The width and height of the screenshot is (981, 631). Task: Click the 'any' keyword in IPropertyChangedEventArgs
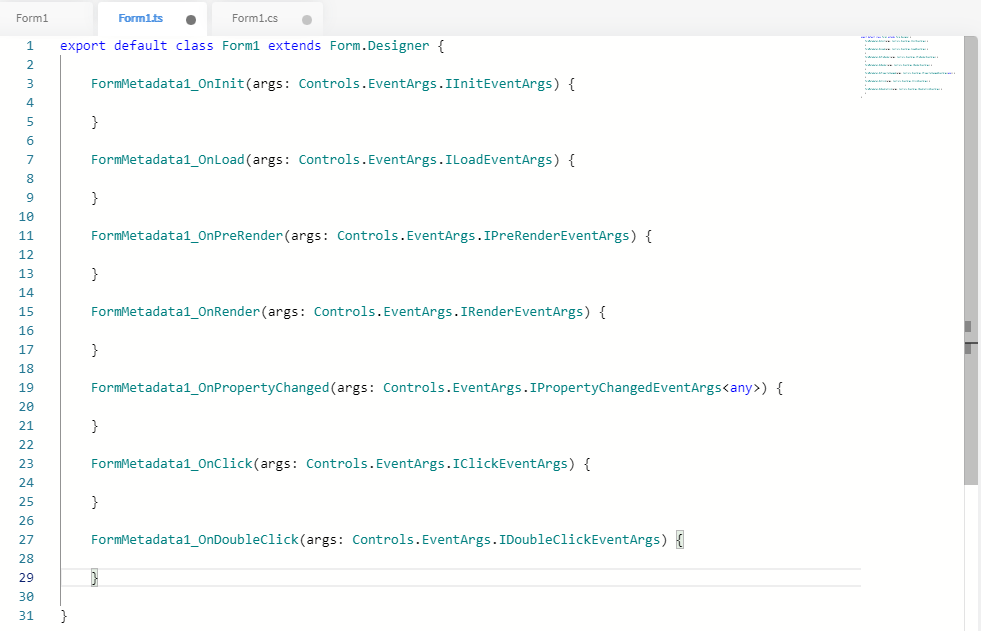[741, 388]
